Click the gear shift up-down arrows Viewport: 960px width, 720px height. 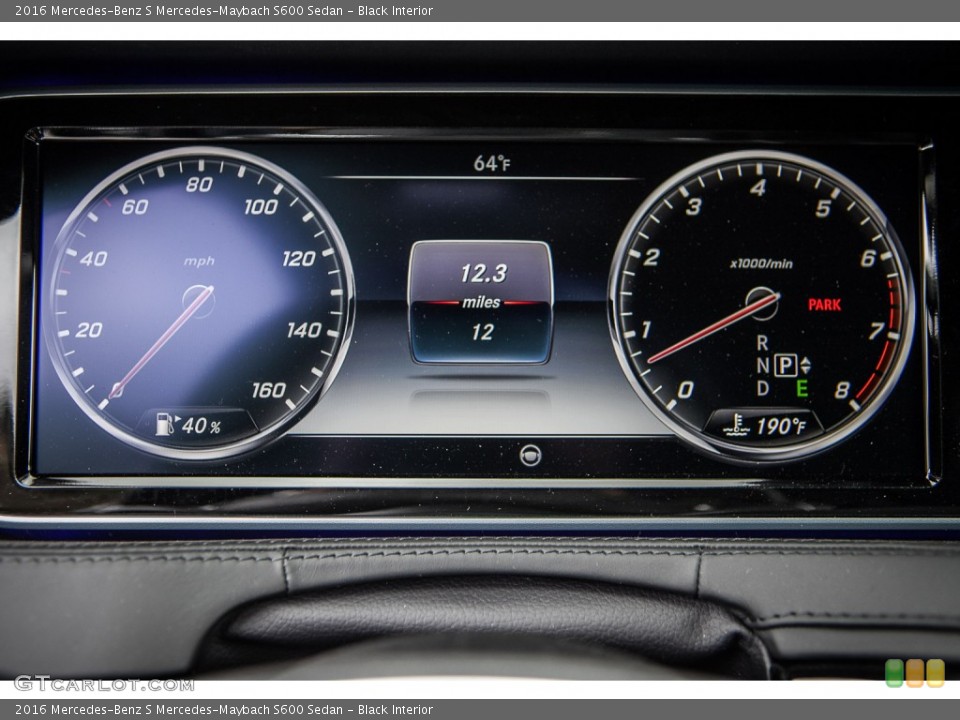coord(805,366)
